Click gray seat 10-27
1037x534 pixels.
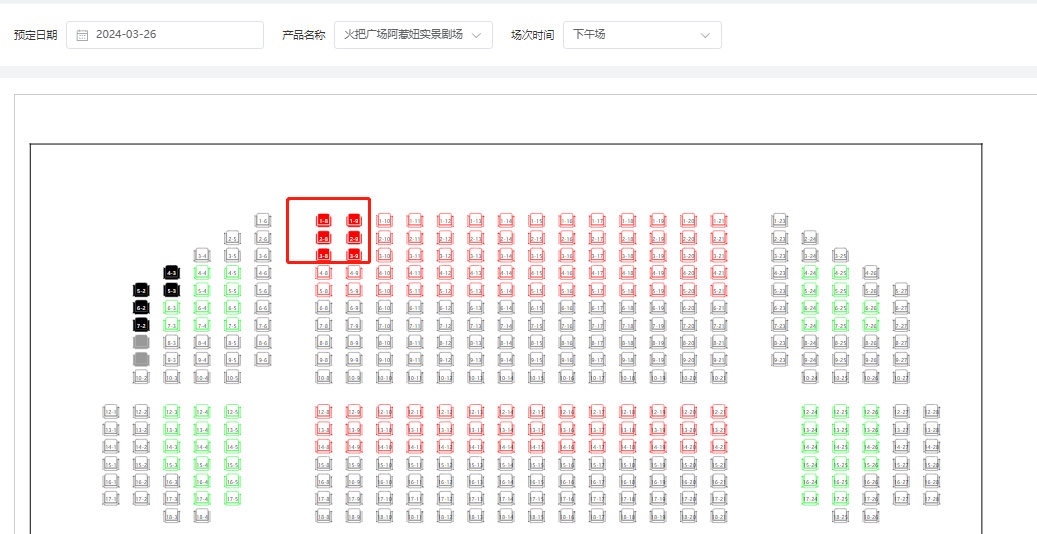tap(901, 378)
